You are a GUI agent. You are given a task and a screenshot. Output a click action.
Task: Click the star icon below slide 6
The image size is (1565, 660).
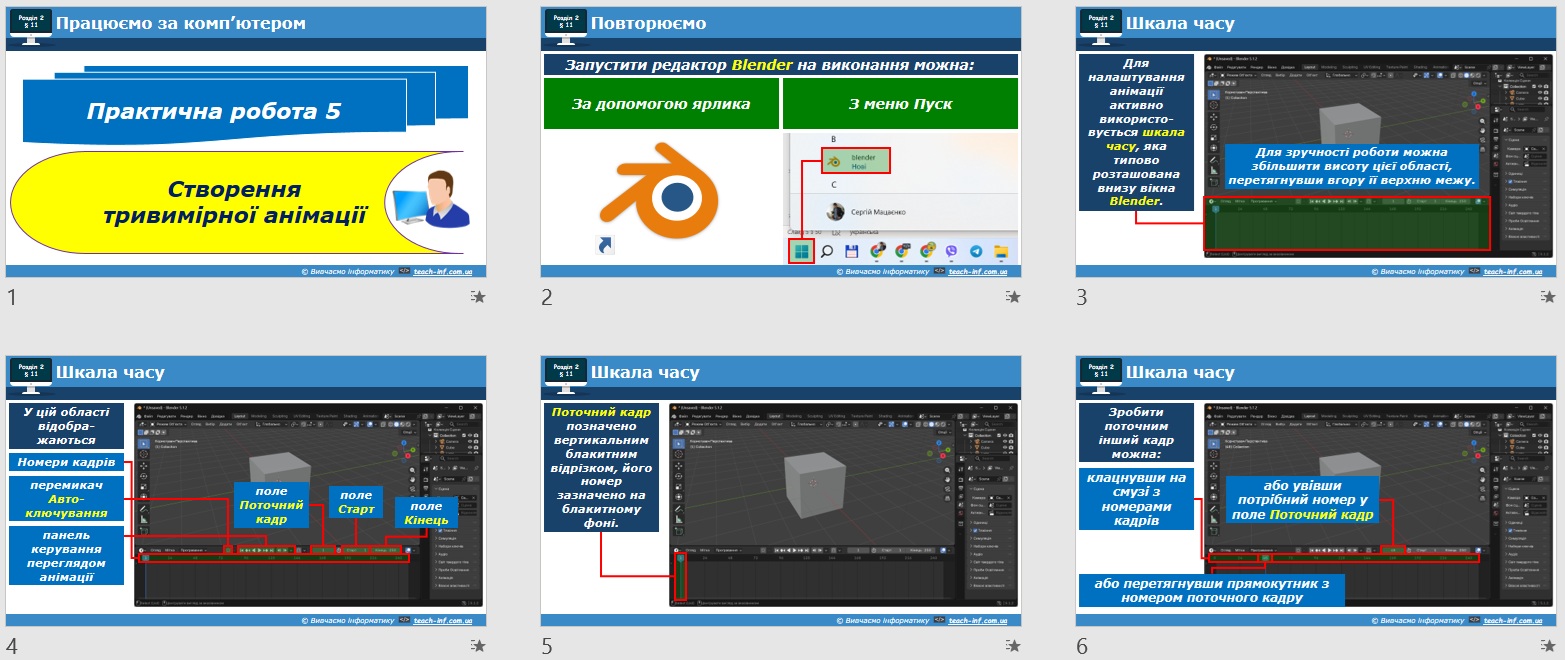point(1549,647)
